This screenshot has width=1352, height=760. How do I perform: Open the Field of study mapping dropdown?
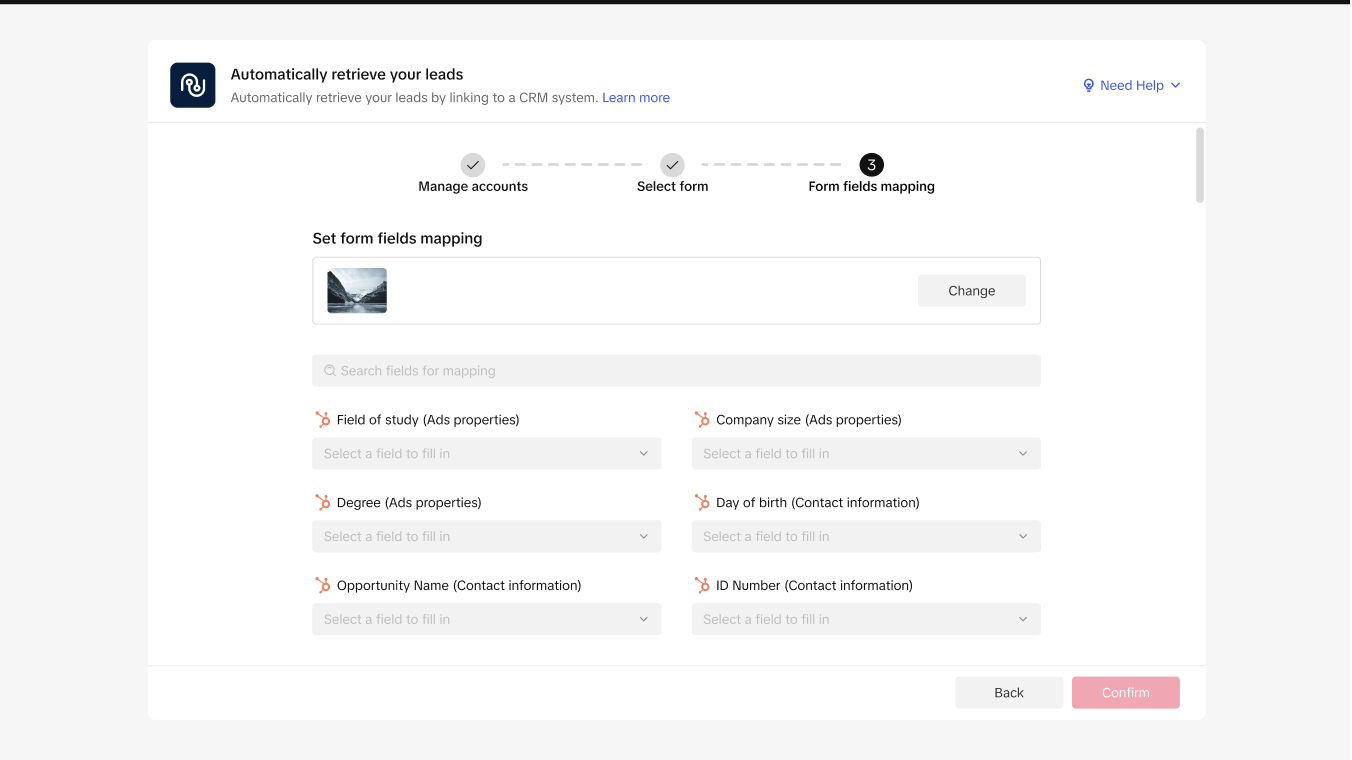(486, 454)
